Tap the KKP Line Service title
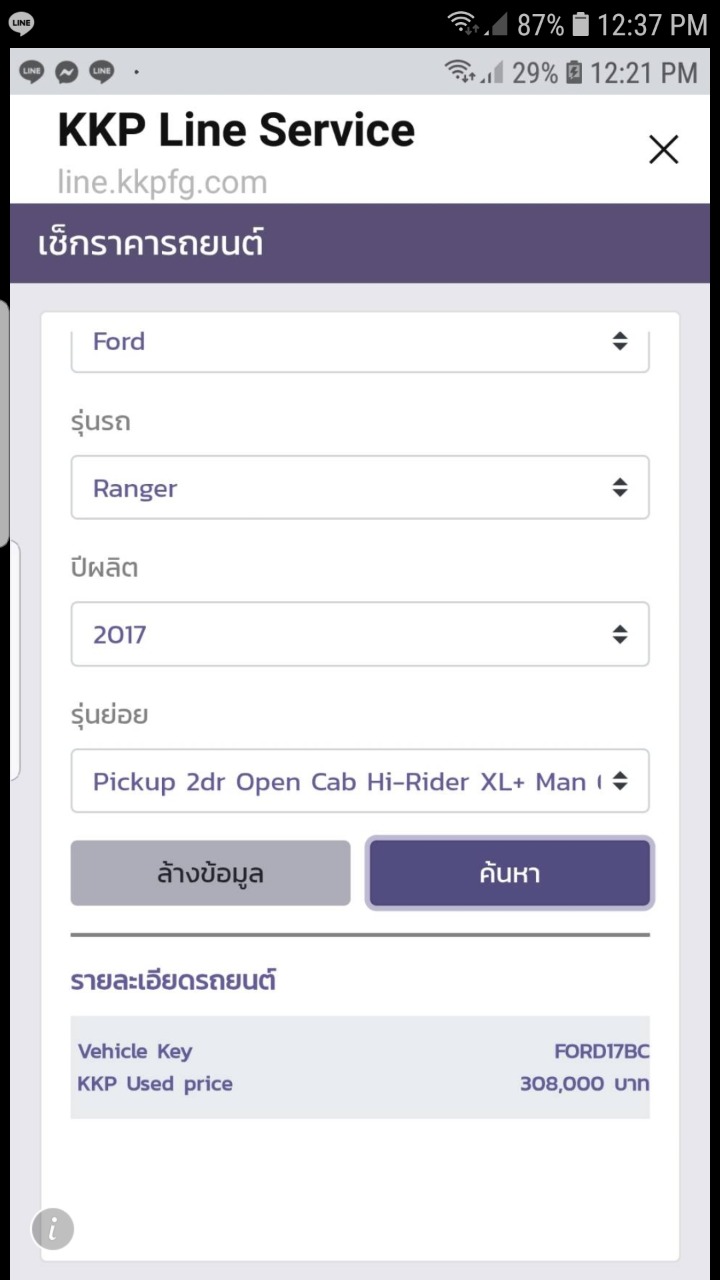The width and height of the screenshot is (720, 1280). coord(236,130)
